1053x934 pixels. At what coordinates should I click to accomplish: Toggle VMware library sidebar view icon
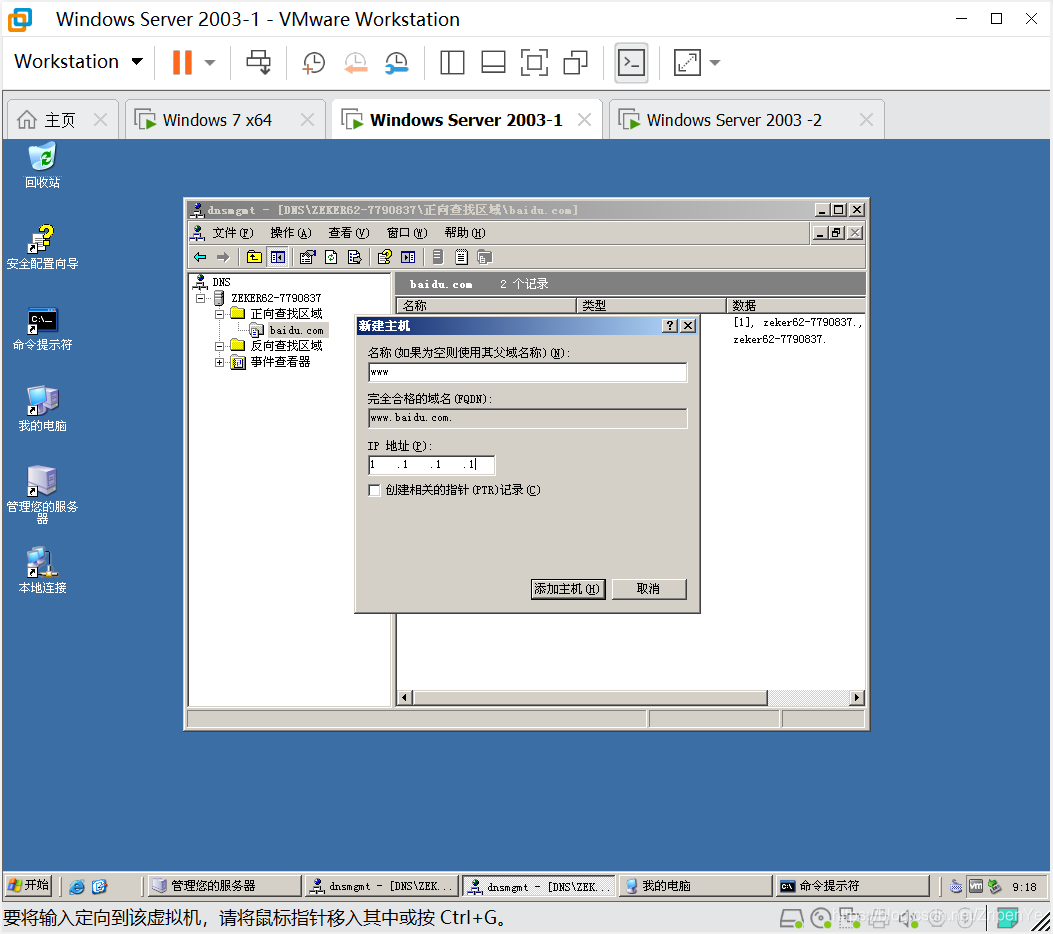[x=452, y=62]
